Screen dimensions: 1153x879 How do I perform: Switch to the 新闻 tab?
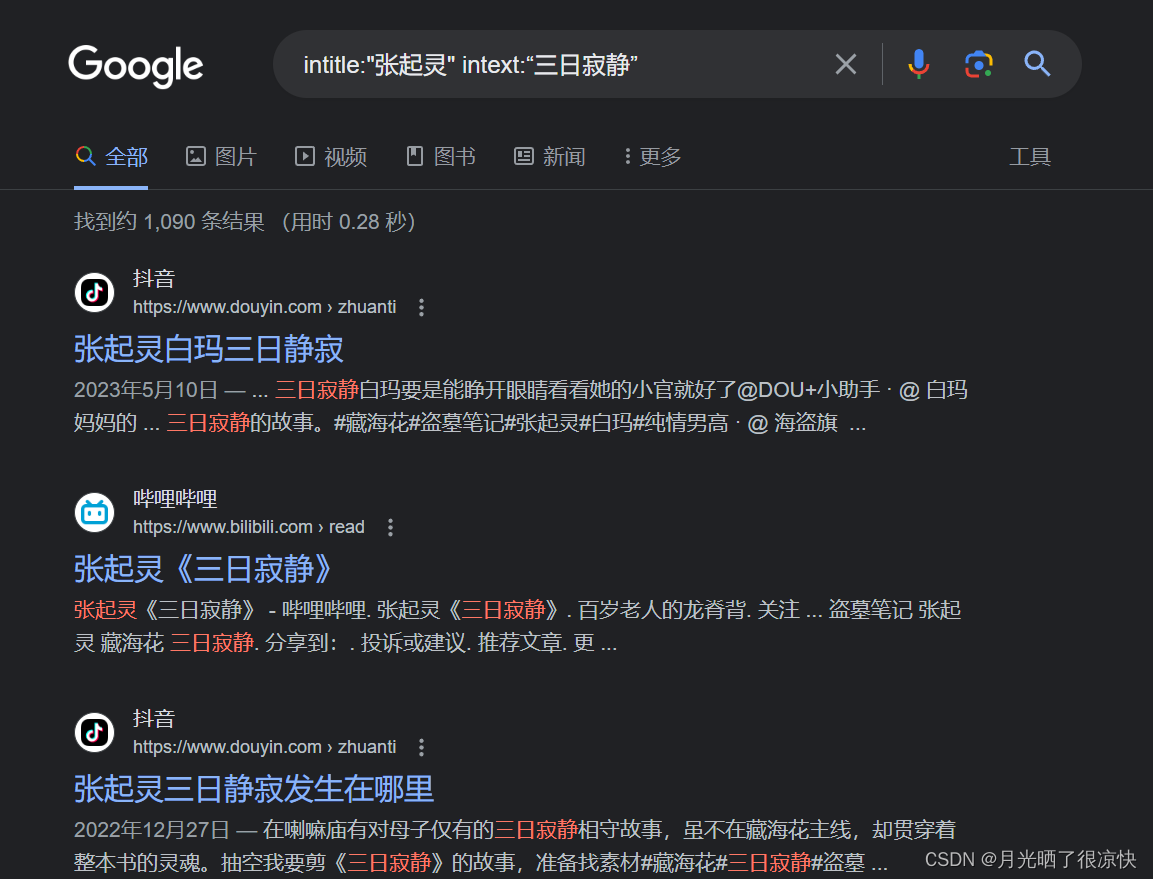click(x=549, y=157)
